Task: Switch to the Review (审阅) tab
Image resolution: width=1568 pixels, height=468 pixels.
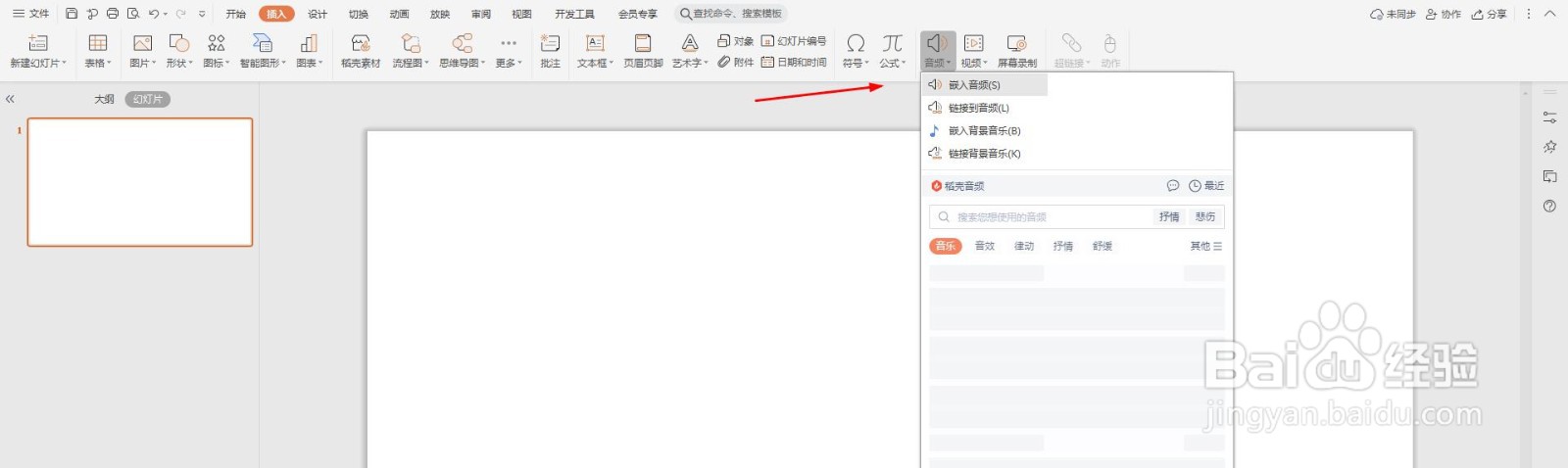Action: tap(481, 14)
